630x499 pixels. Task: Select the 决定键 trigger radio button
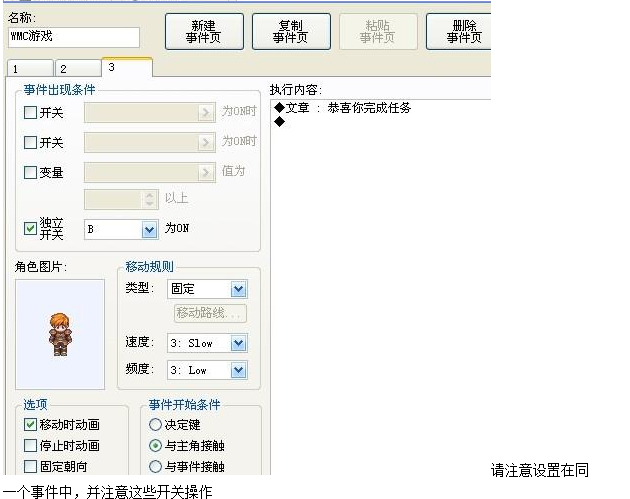click(x=155, y=425)
